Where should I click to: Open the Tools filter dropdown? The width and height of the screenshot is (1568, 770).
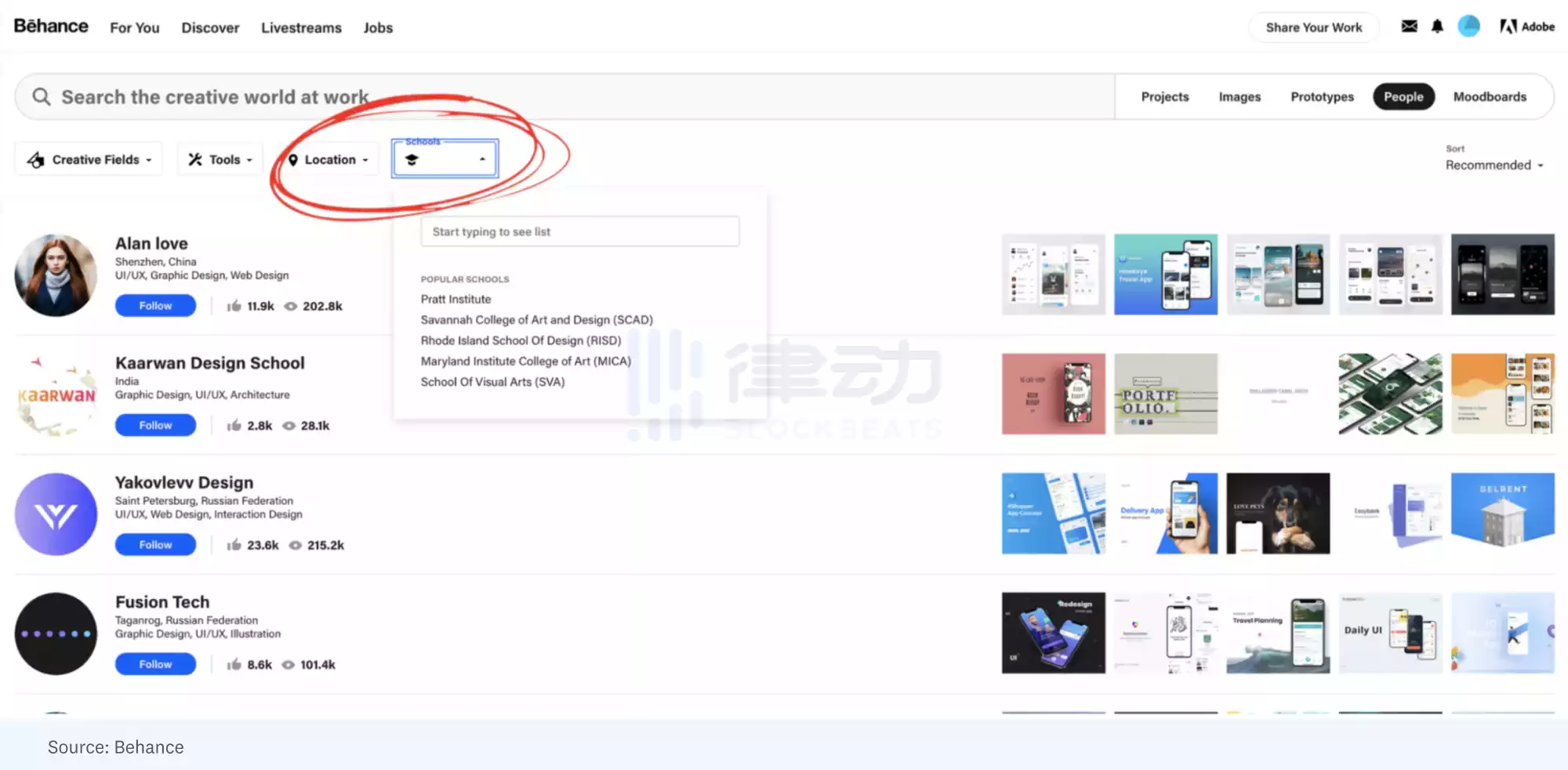[220, 159]
